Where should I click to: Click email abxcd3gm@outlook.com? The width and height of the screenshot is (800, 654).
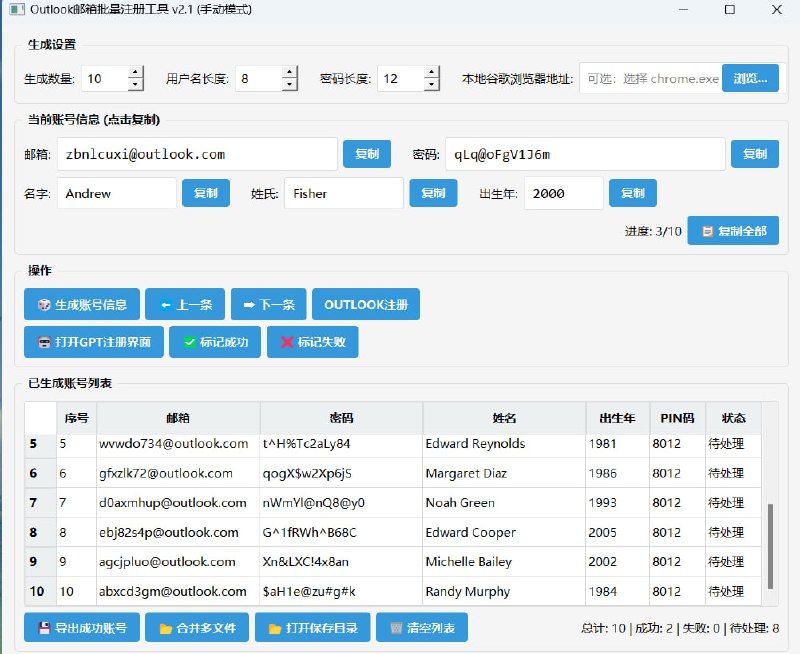click(x=172, y=592)
